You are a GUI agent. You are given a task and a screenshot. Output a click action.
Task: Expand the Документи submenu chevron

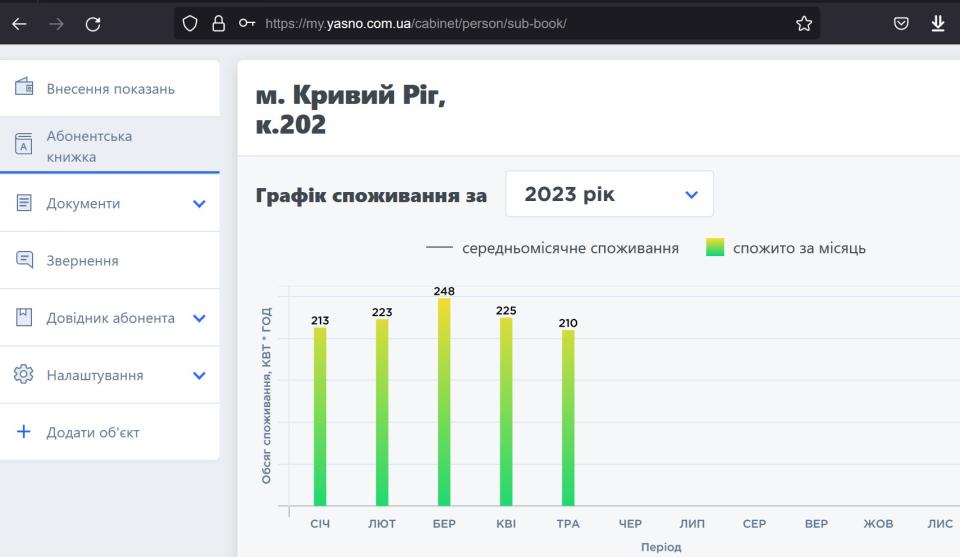[x=199, y=204]
